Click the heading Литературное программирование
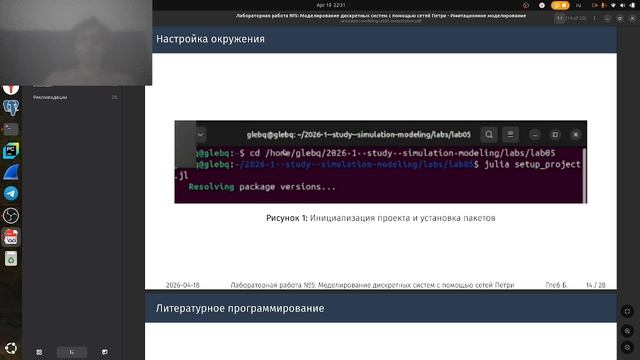 click(x=240, y=308)
